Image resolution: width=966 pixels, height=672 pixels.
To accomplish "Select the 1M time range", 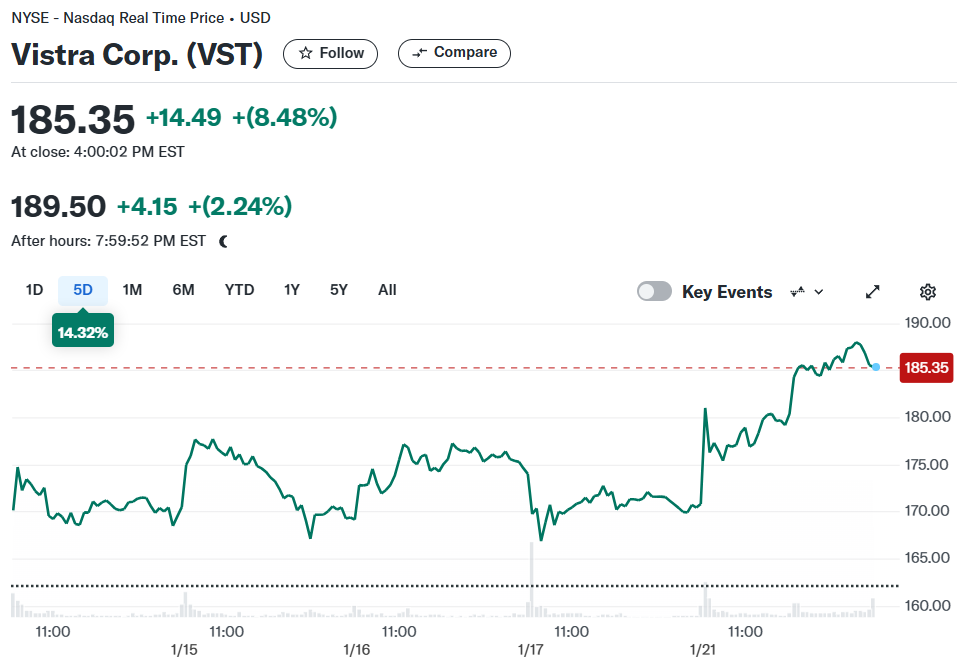I will coord(132,290).
